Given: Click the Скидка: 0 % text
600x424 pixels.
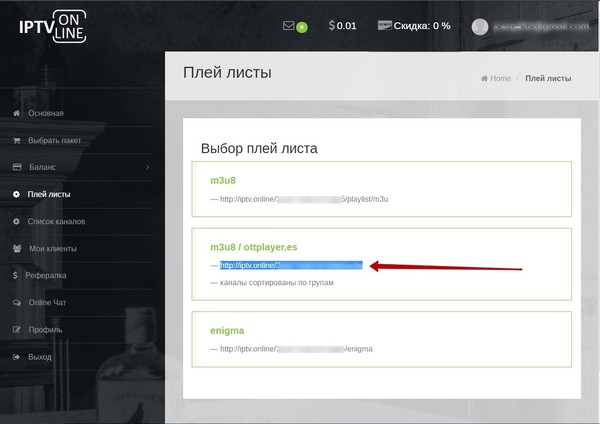Looking at the screenshot, I should (422, 26).
